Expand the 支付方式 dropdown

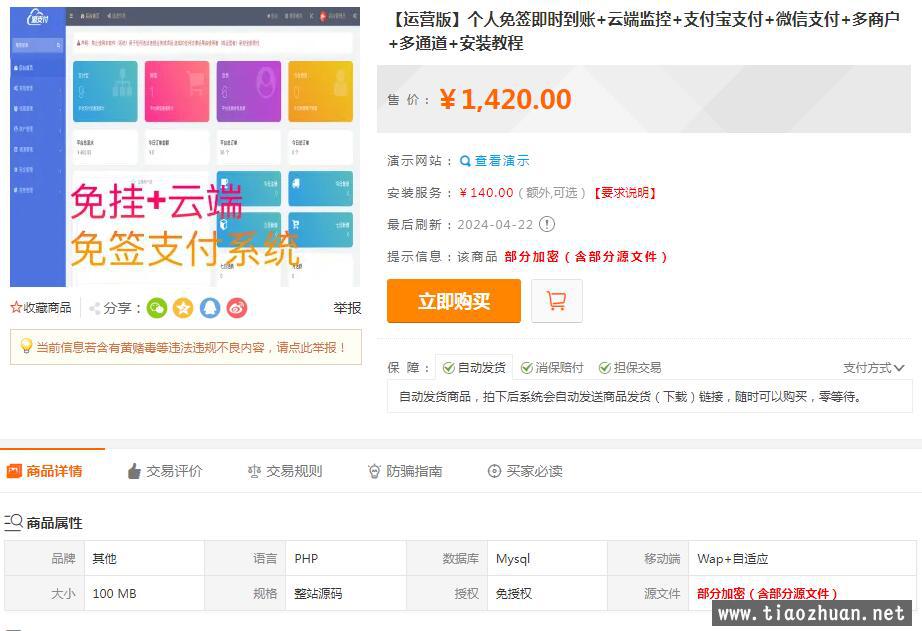[x=873, y=368]
